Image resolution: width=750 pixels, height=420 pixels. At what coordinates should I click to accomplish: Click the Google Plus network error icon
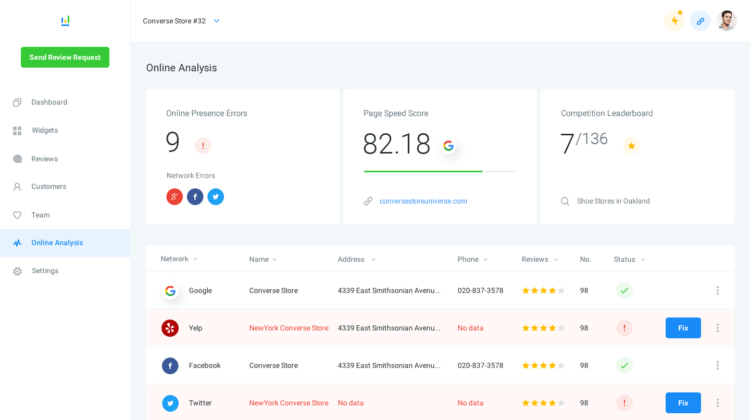[x=175, y=197]
